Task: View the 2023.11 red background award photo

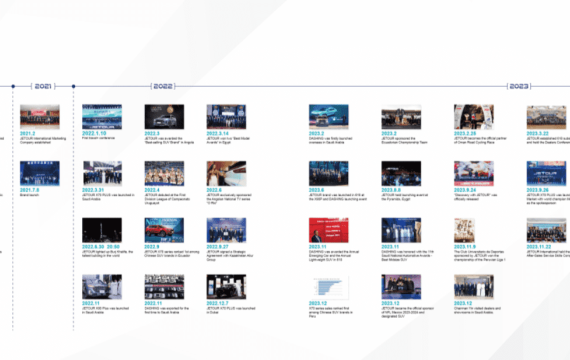Action: (x=329, y=230)
